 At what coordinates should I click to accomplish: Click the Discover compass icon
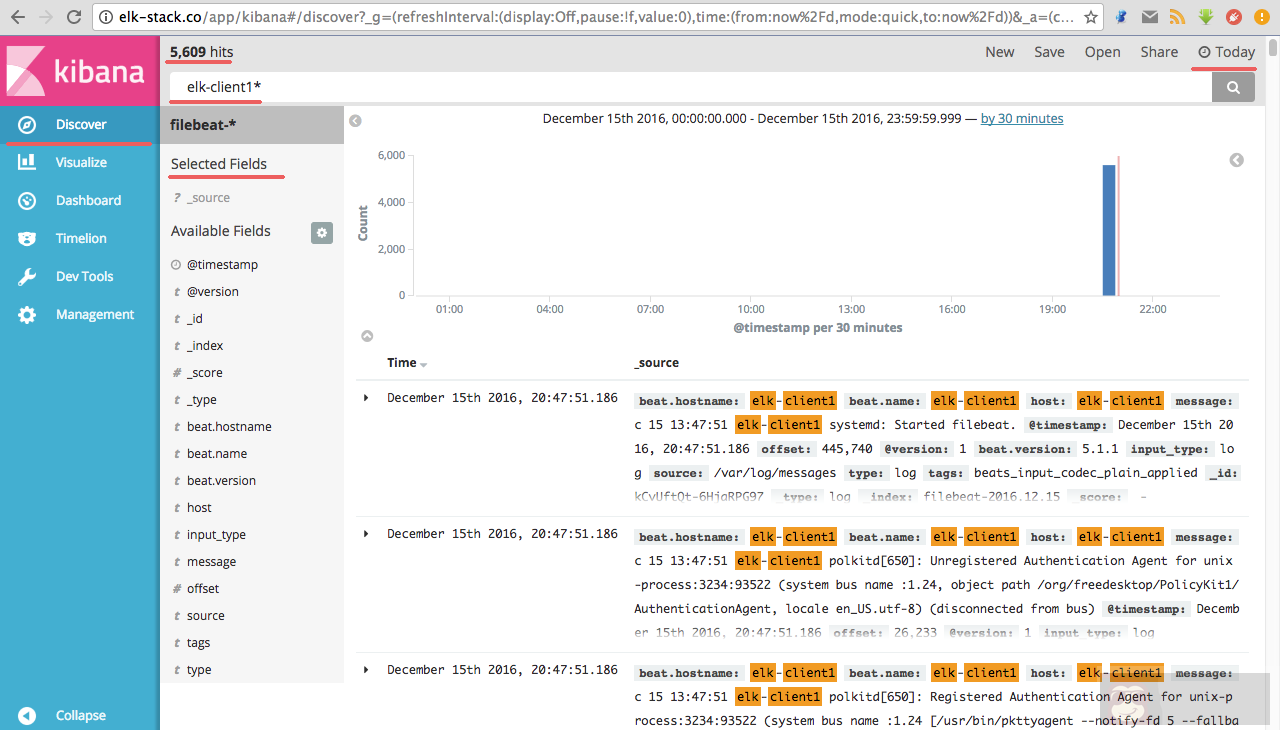point(28,124)
